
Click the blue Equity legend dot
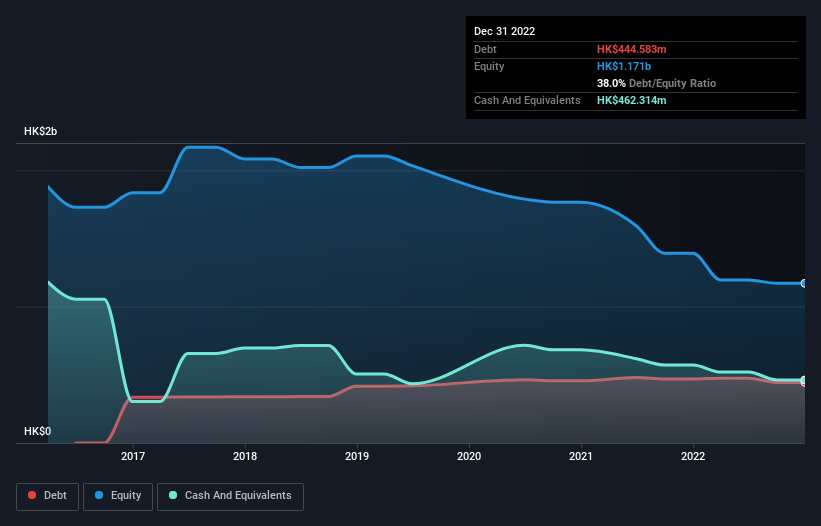(99, 495)
